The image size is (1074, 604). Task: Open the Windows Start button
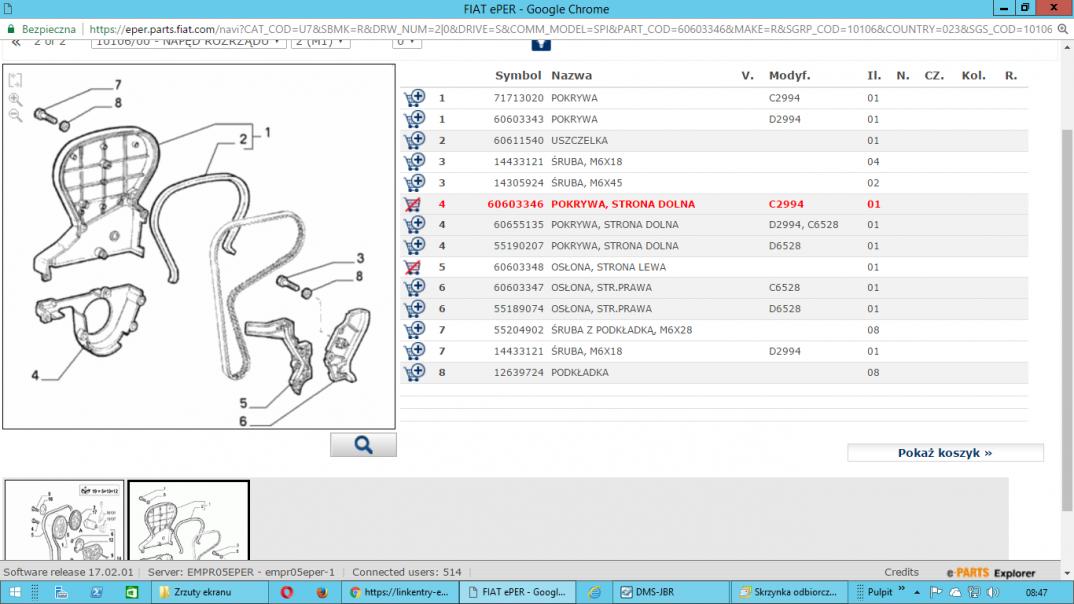tap(14, 592)
